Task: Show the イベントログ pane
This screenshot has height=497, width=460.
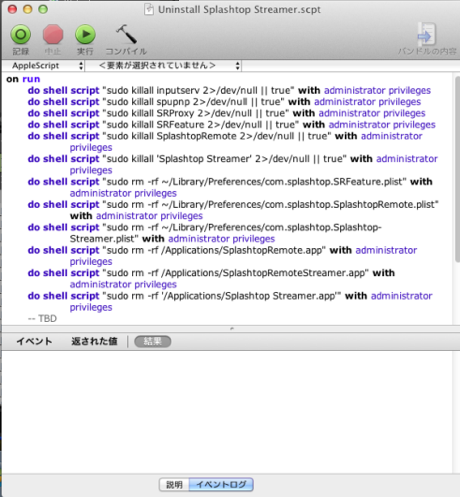Action: (221, 484)
